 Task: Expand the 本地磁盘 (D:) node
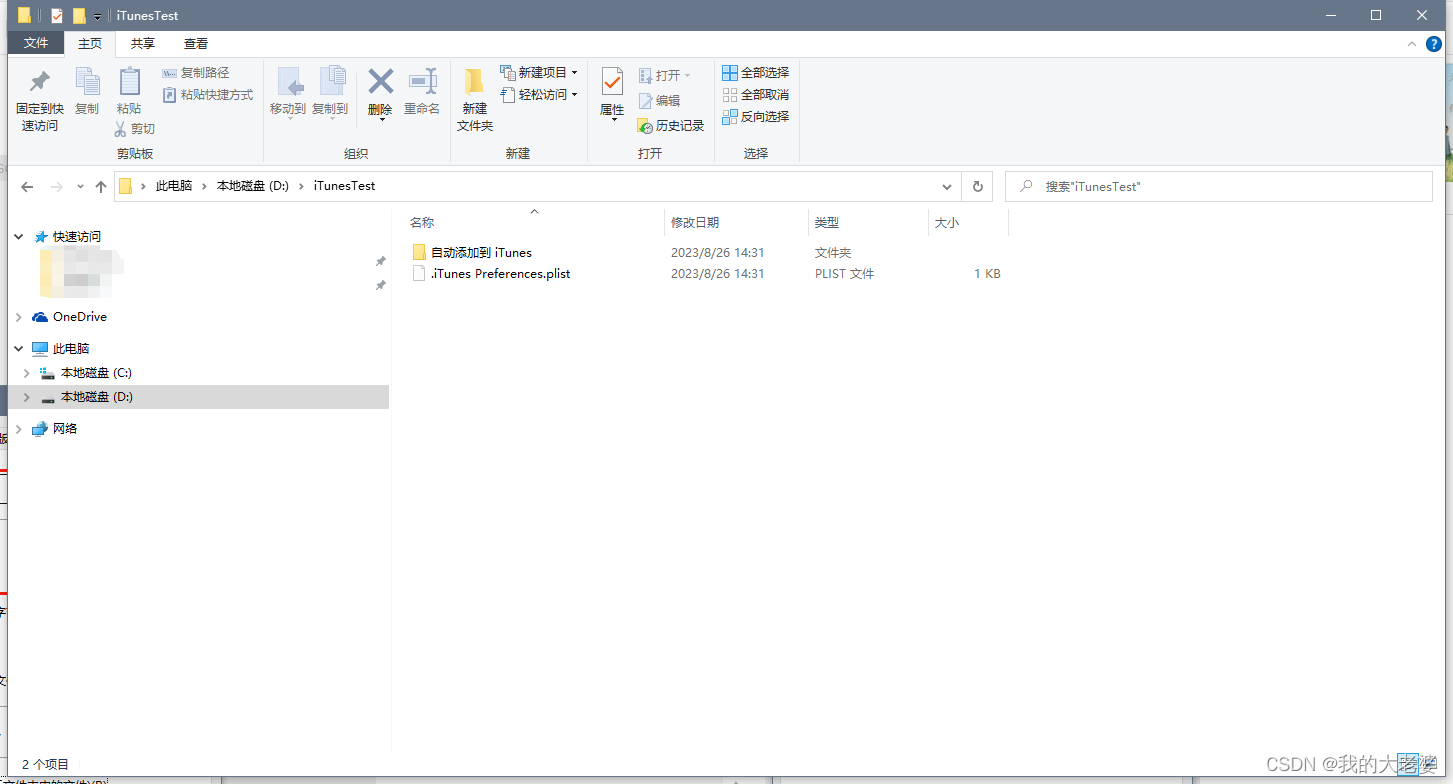27,397
